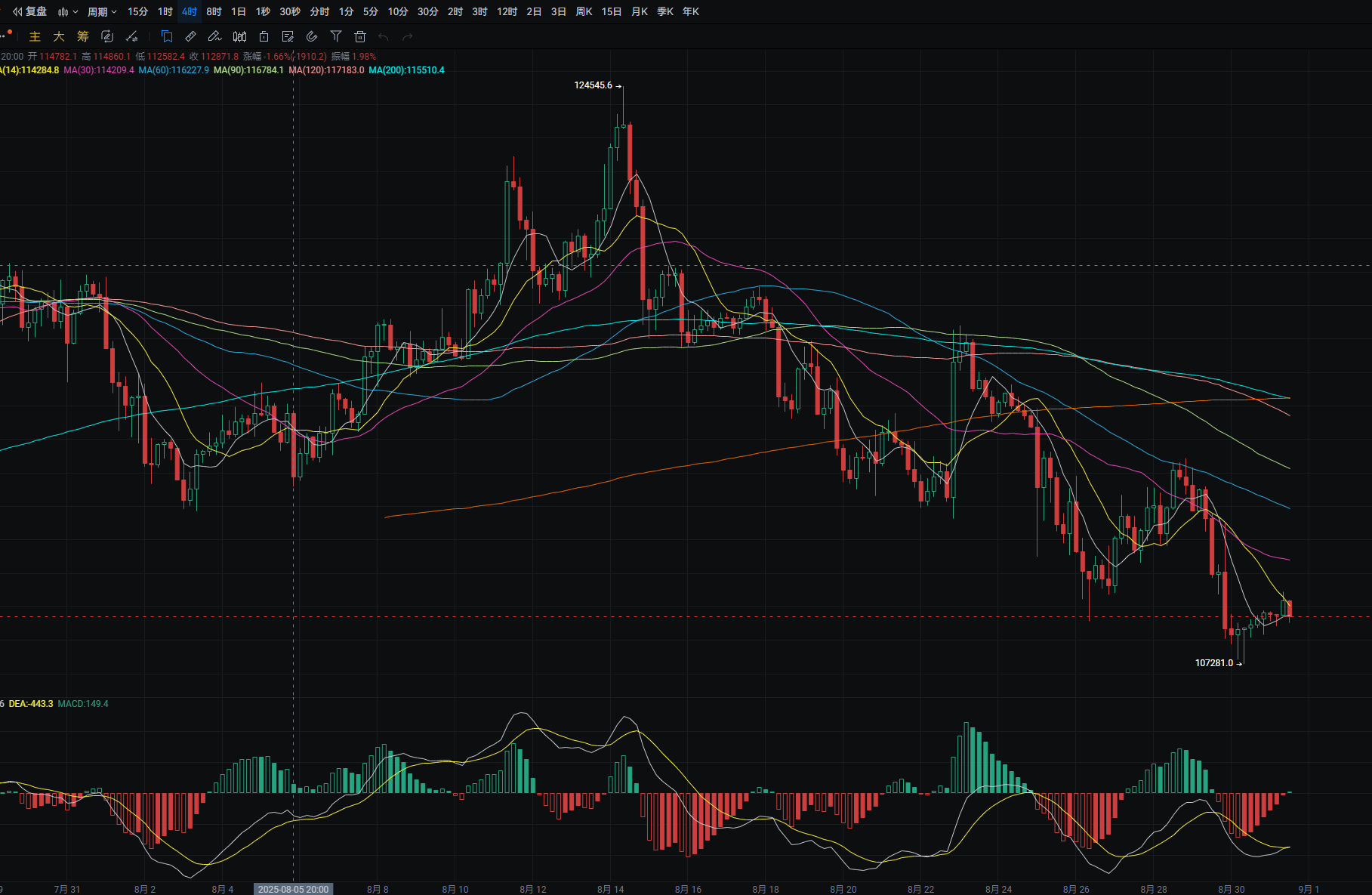Image resolution: width=1372 pixels, height=895 pixels.
Task: Click the undo arrow icon
Action: [384, 36]
